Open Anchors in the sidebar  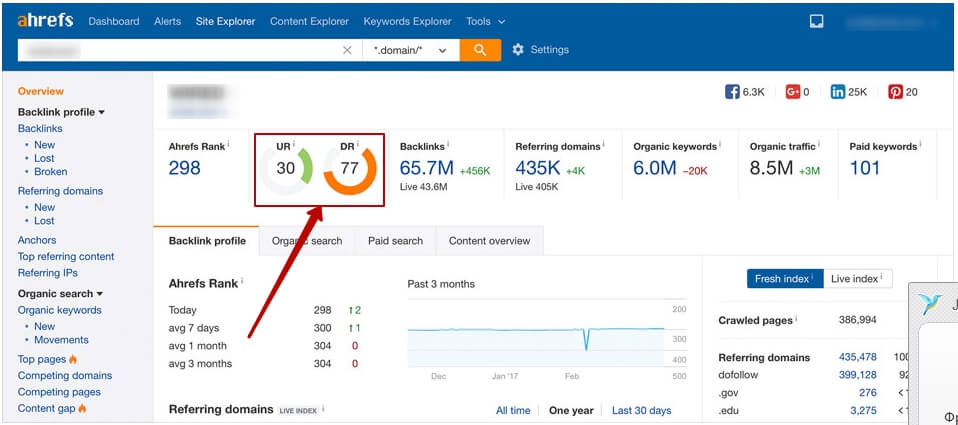pos(37,241)
